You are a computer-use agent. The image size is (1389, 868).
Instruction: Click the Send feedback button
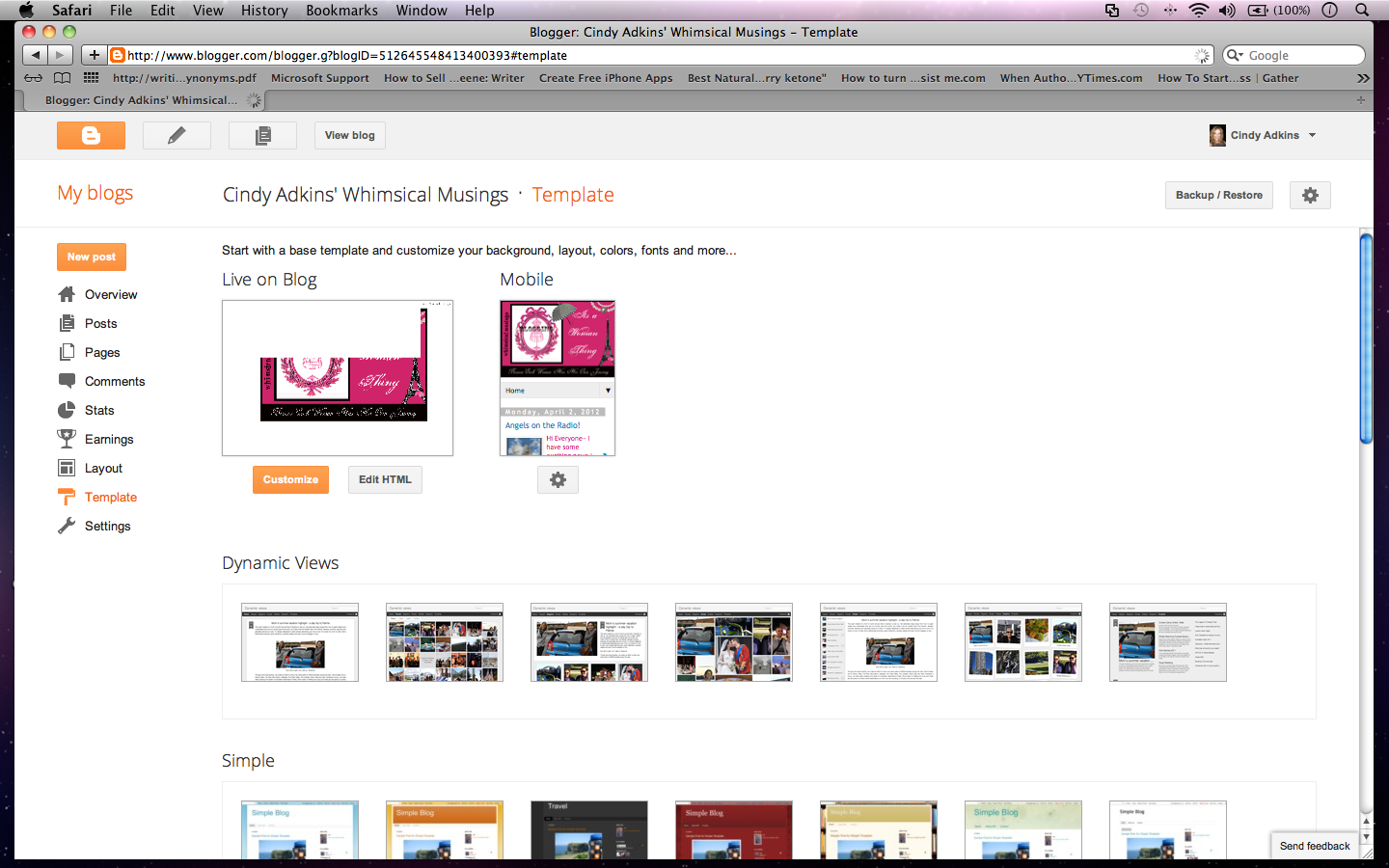[x=1315, y=846]
